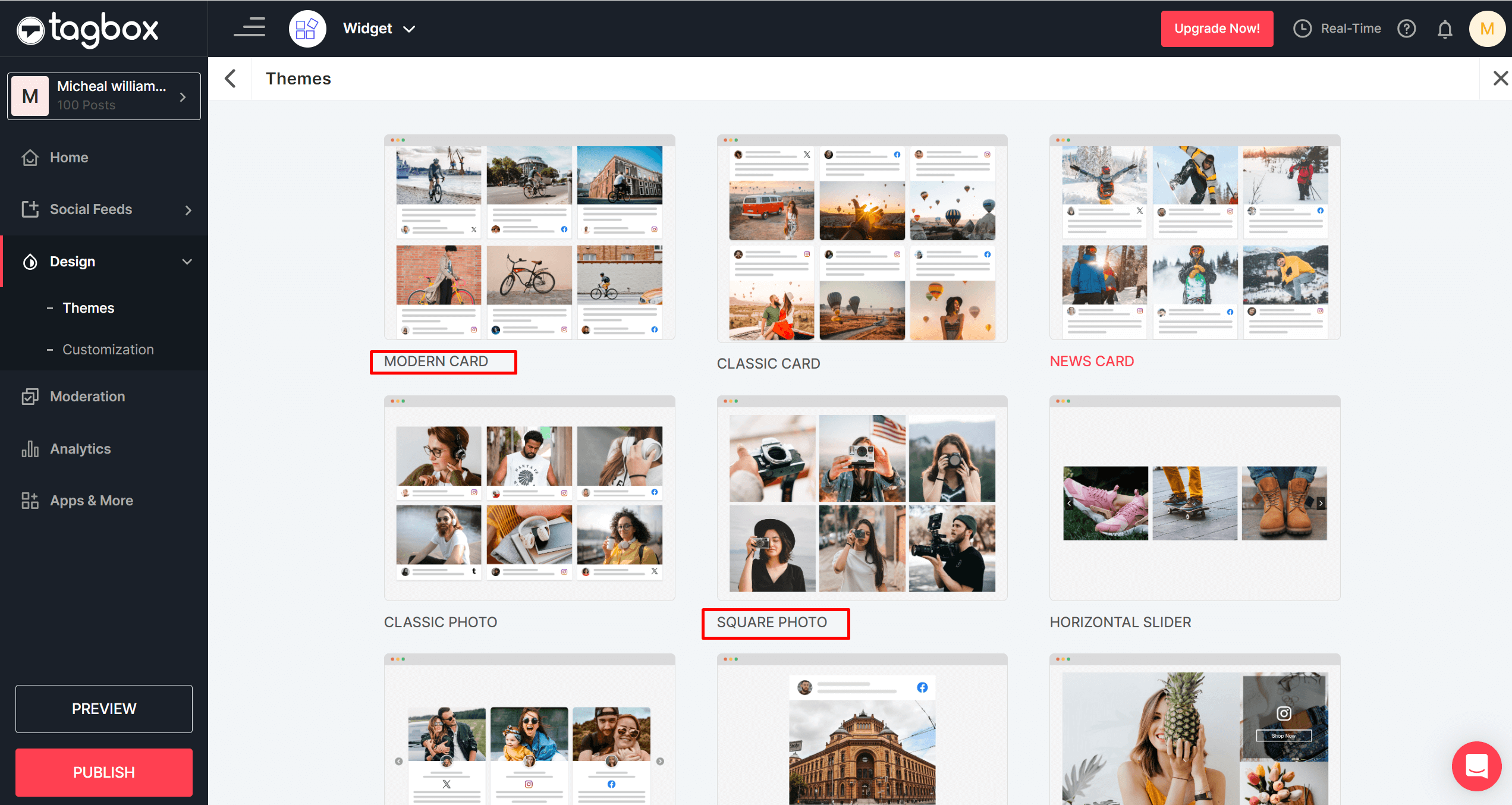Collapse the Design section
Screen dimensions: 1512x805
pyautogui.click(x=187, y=262)
